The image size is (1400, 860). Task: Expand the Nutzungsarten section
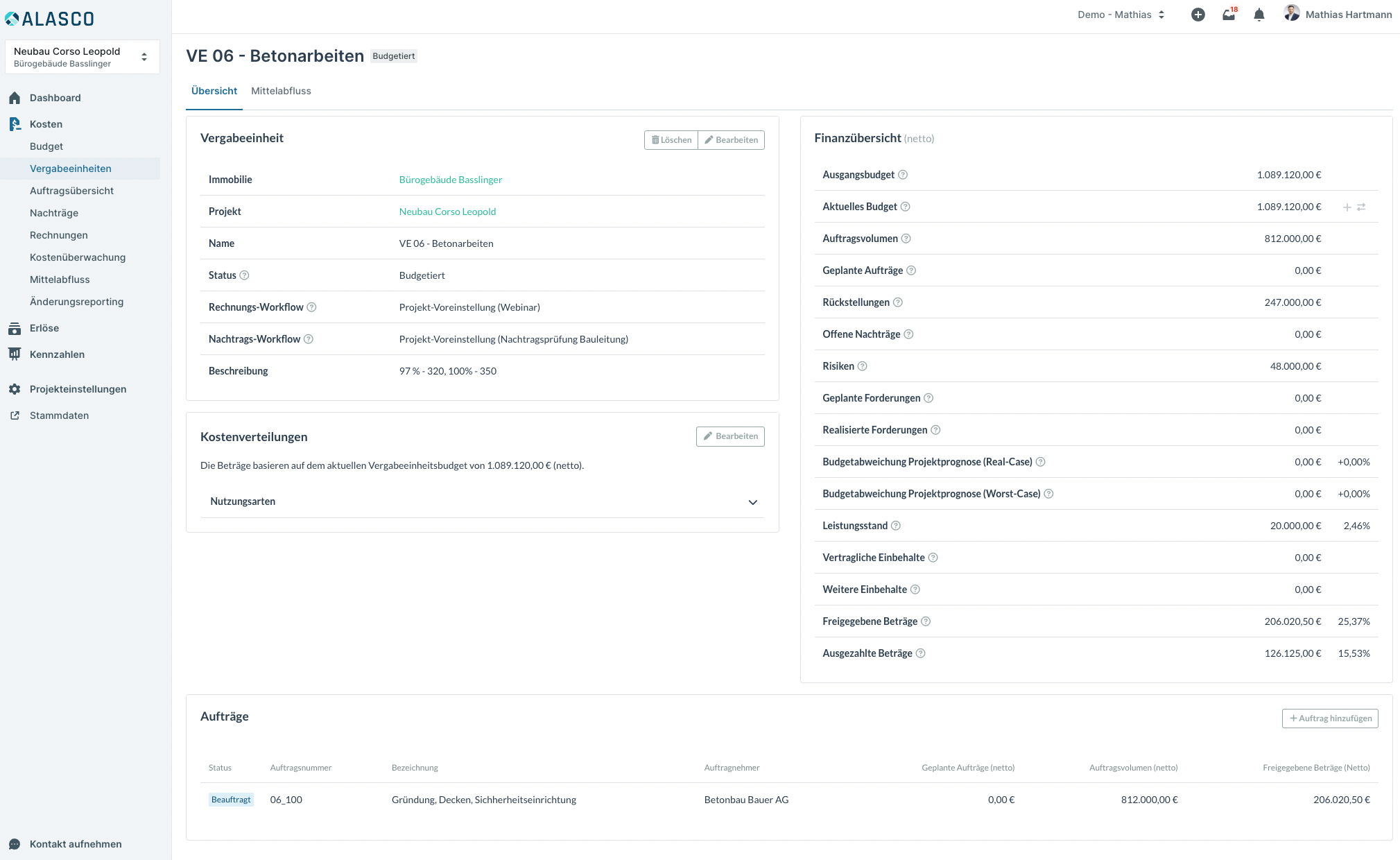pos(752,502)
